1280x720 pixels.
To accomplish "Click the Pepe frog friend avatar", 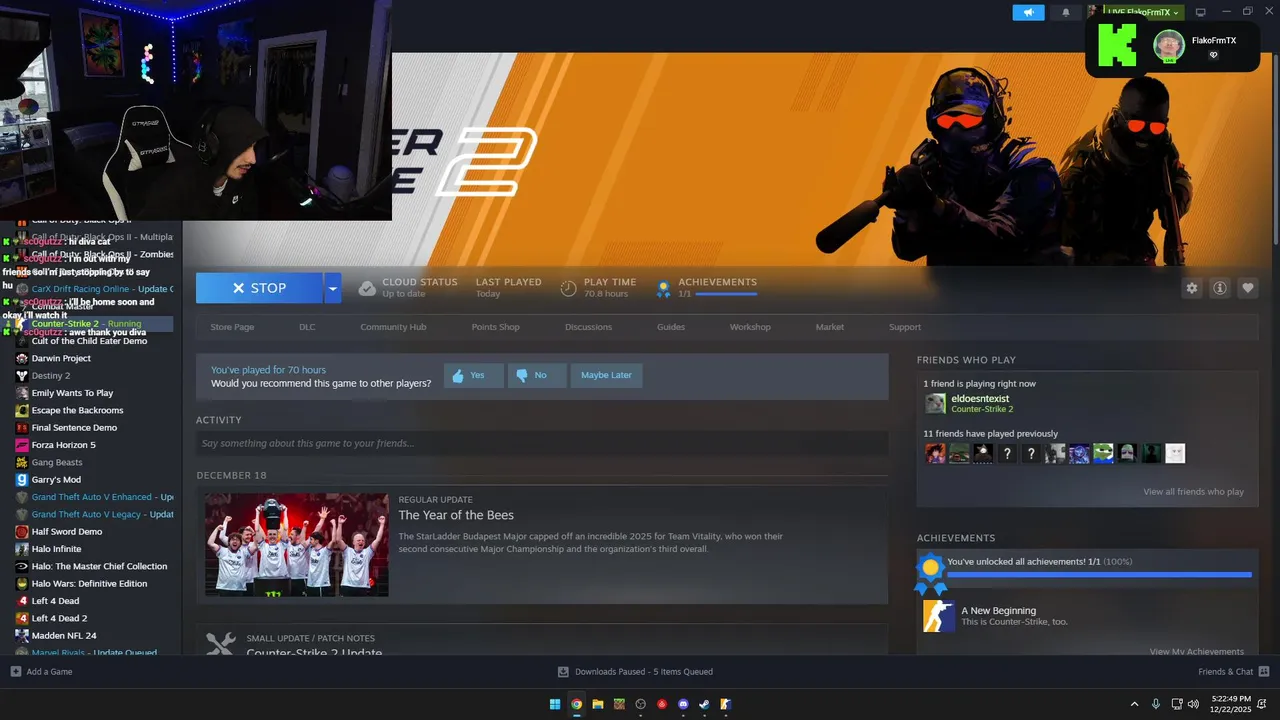I will pos(1103,454).
